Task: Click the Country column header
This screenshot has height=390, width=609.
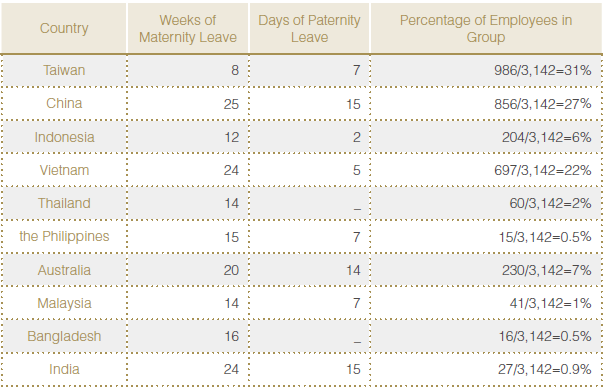Action: (64, 28)
